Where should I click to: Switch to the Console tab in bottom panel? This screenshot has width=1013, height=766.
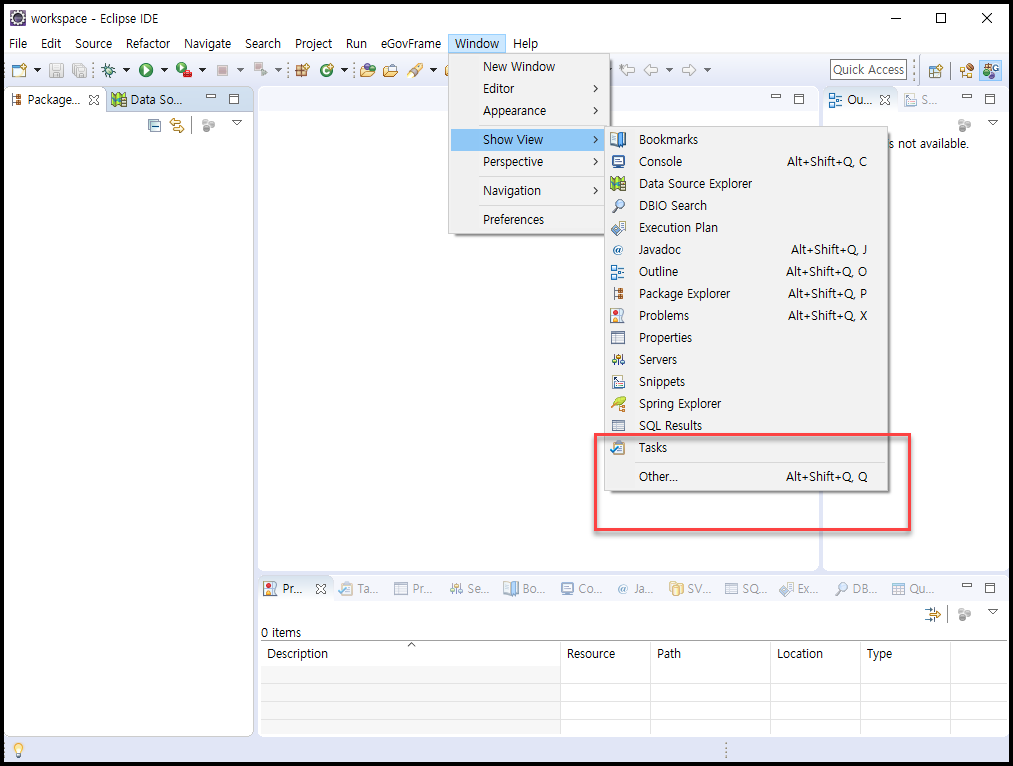pos(581,588)
